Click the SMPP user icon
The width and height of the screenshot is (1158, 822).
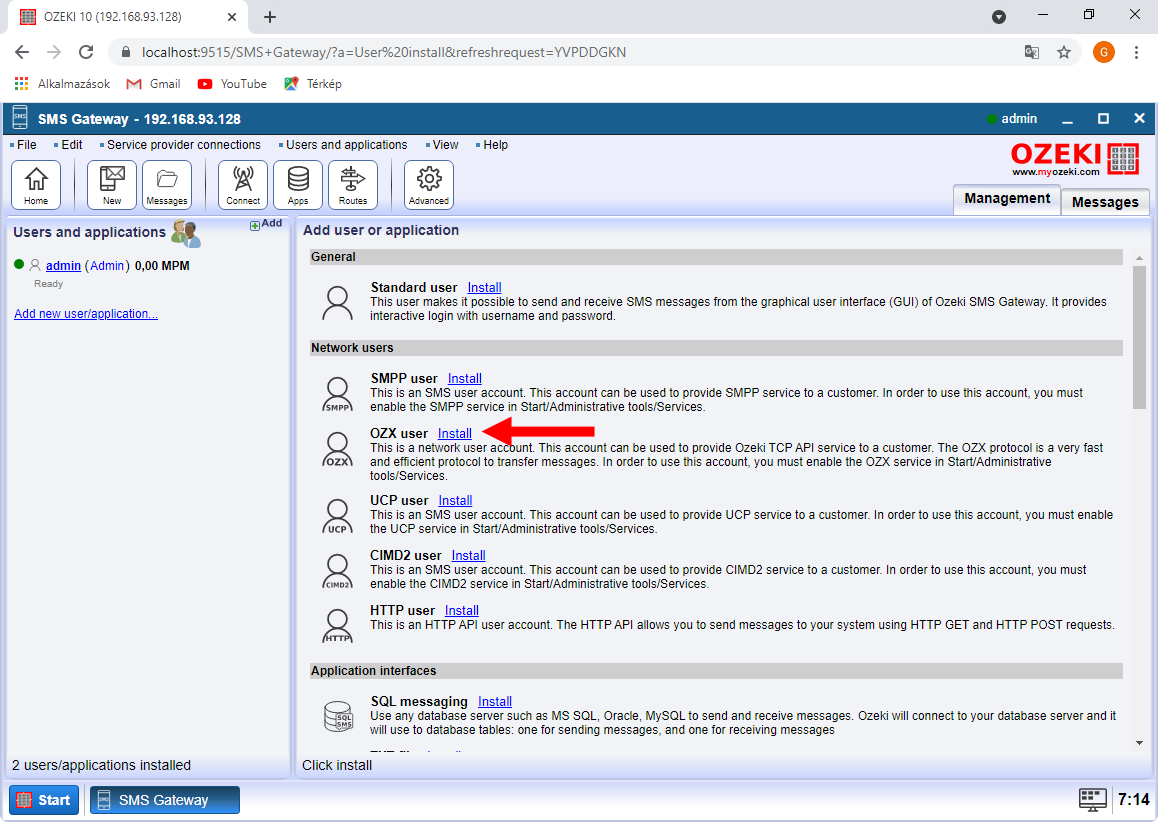338,394
